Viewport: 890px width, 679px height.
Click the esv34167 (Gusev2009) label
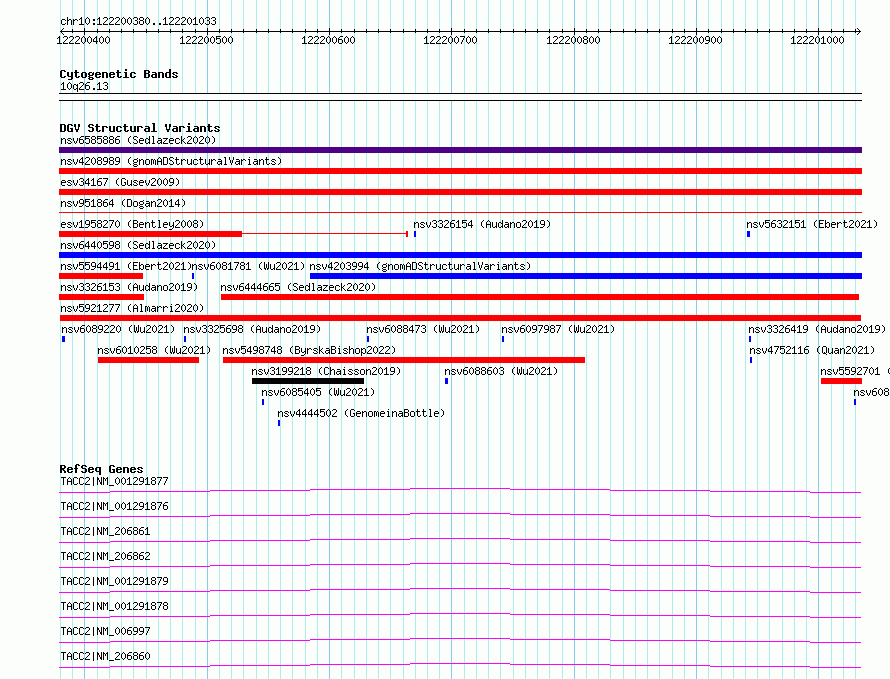tap(120, 182)
